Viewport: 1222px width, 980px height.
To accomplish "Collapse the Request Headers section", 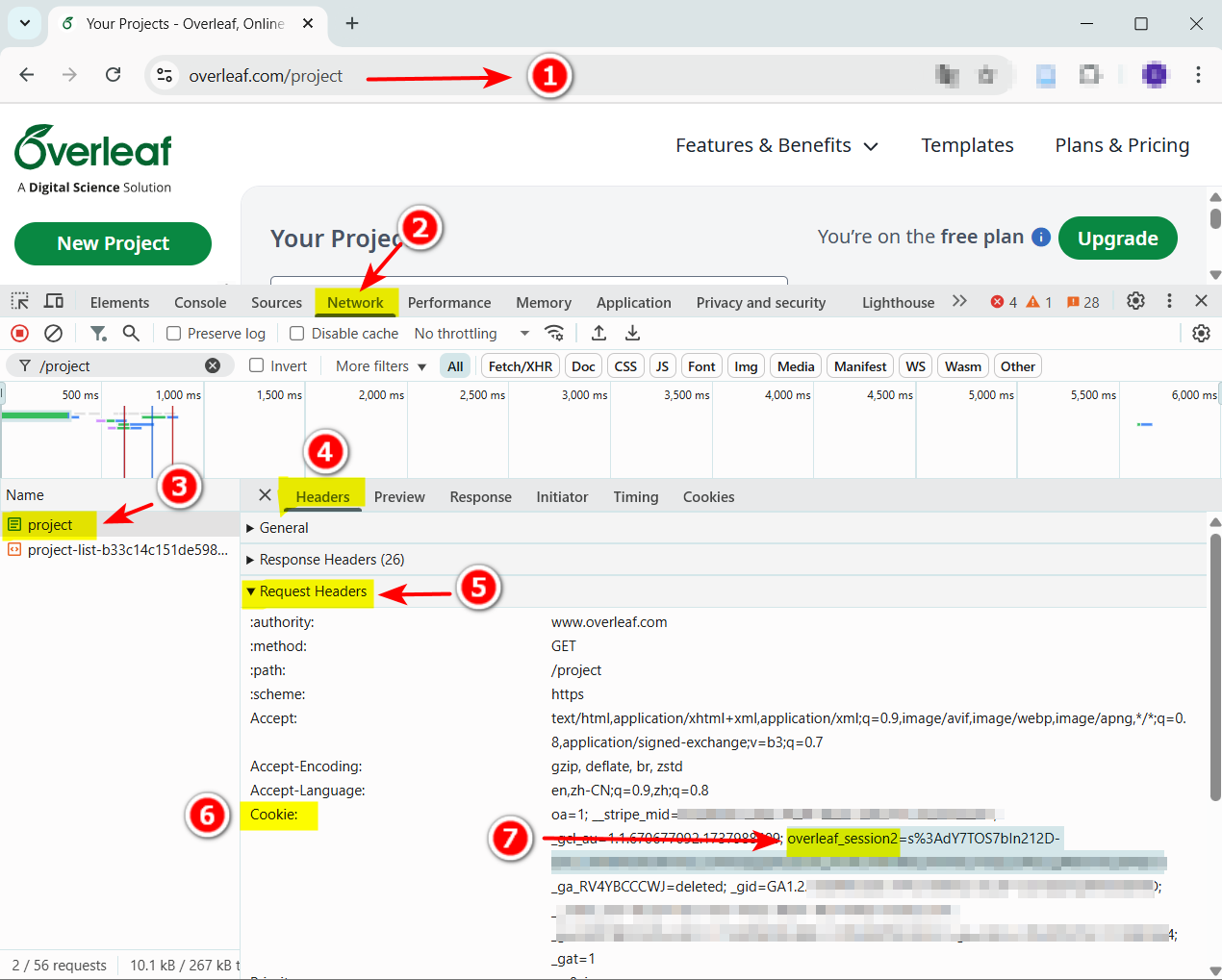I will pos(306,591).
